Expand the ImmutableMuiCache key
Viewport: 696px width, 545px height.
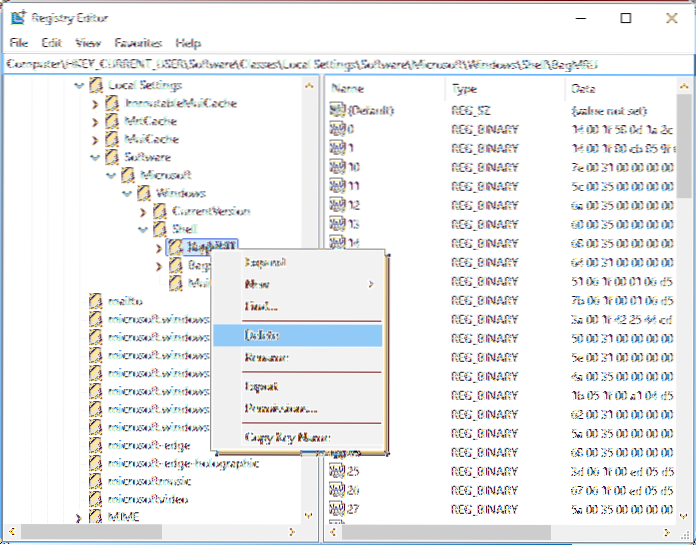[x=96, y=104]
